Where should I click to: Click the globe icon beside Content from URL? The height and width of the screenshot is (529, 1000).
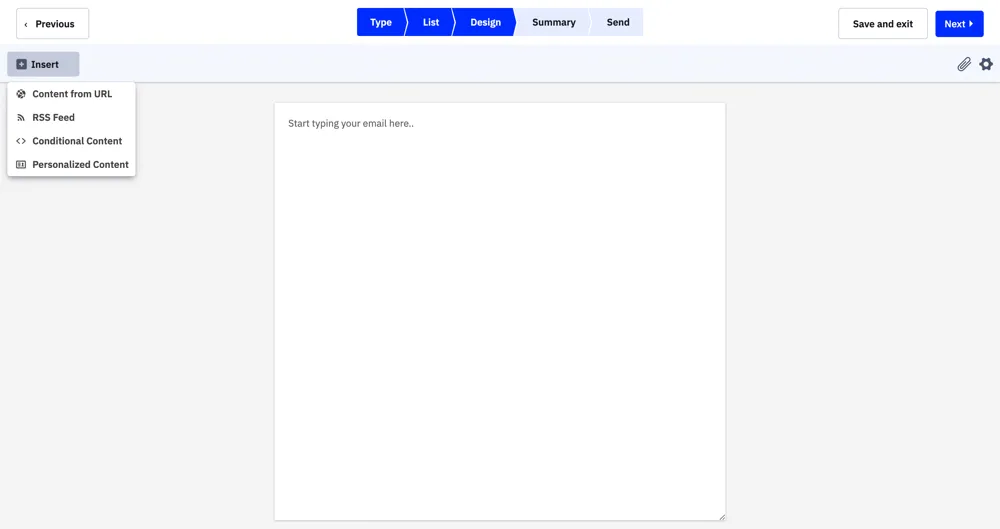coord(21,94)
